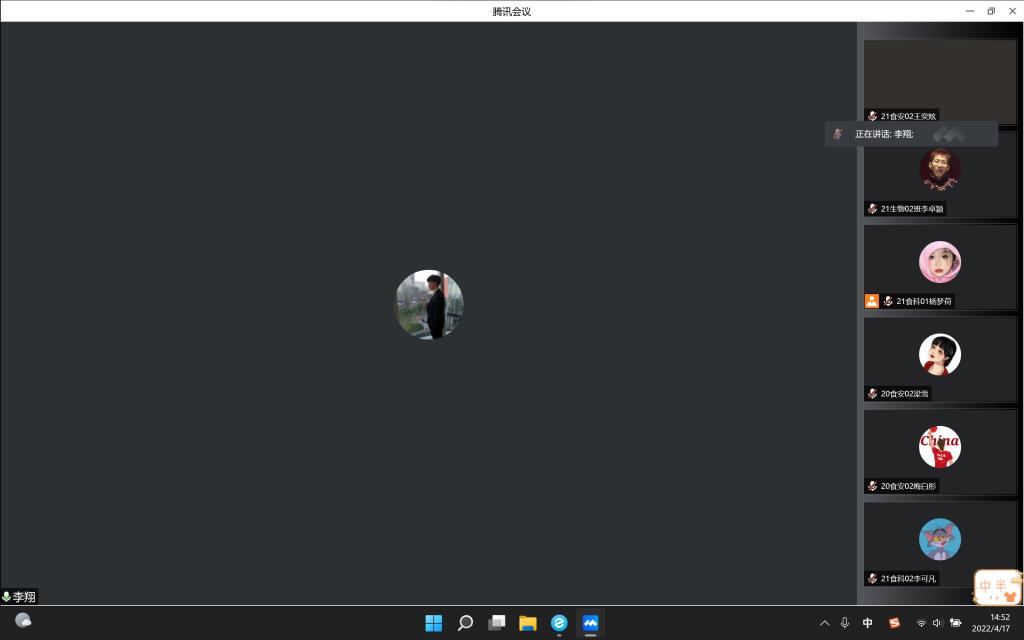Screen dimensions: 1024x640
Task: Open the volume control in the system tray
Action: pyautogui.click(x=937, y=623)
